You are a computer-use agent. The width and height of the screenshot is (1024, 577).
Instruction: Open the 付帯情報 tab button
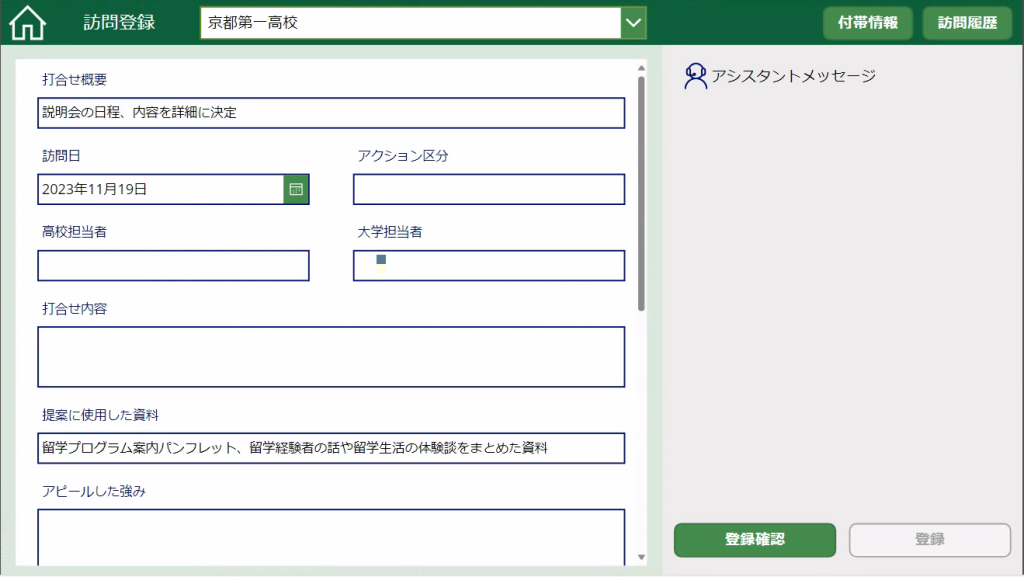click(867, 23)
